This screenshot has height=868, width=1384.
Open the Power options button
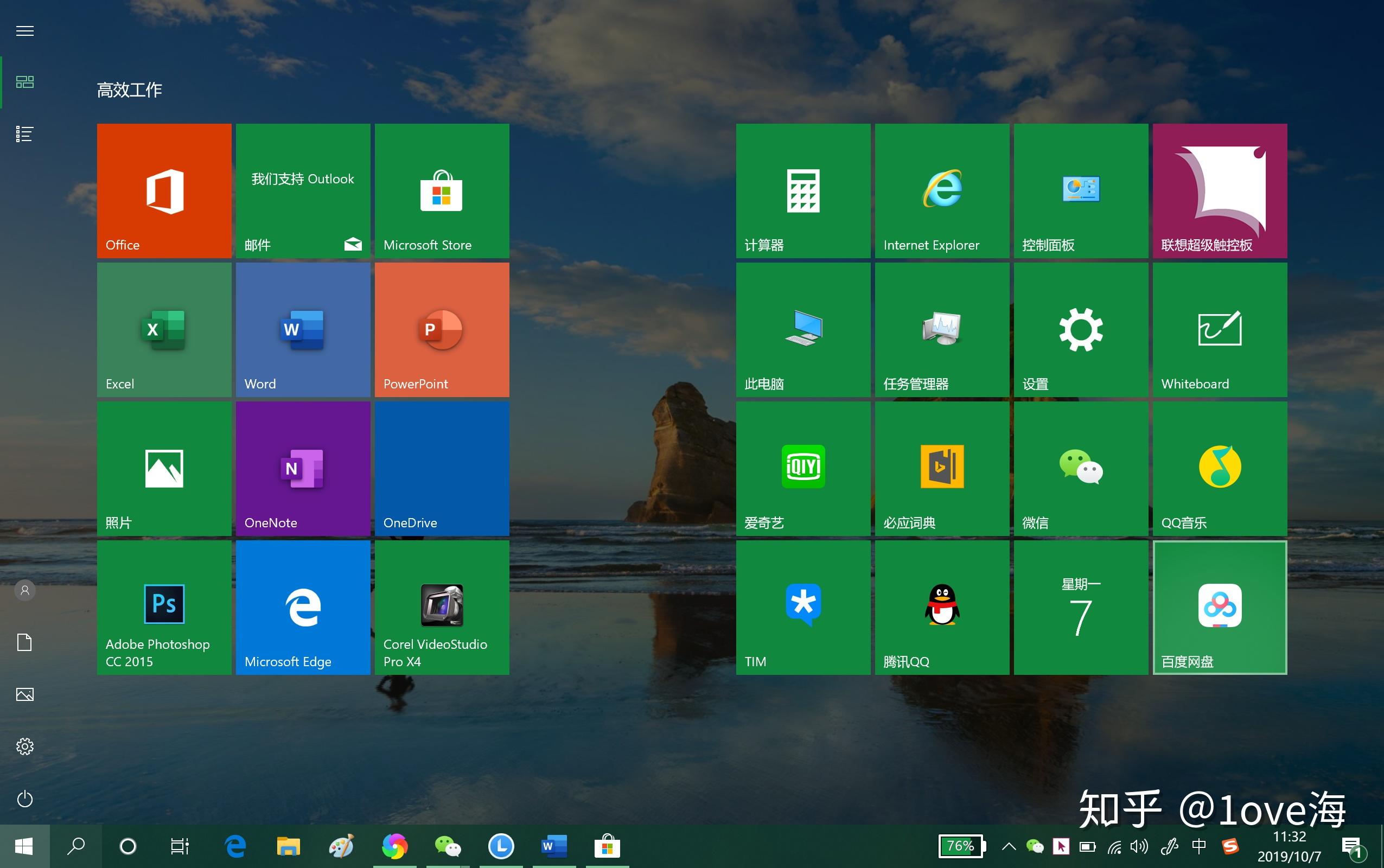click(x=24, y=799)
